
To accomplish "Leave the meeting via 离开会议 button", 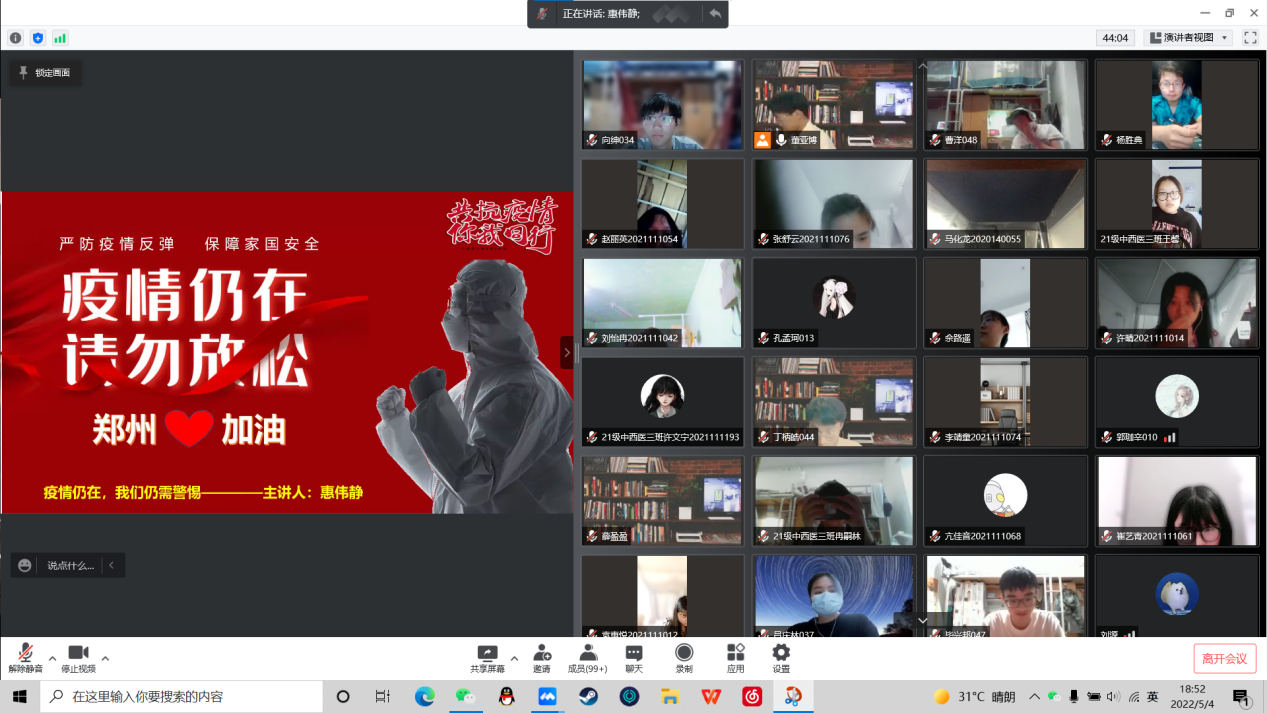I will click(x=1224, y=658).
